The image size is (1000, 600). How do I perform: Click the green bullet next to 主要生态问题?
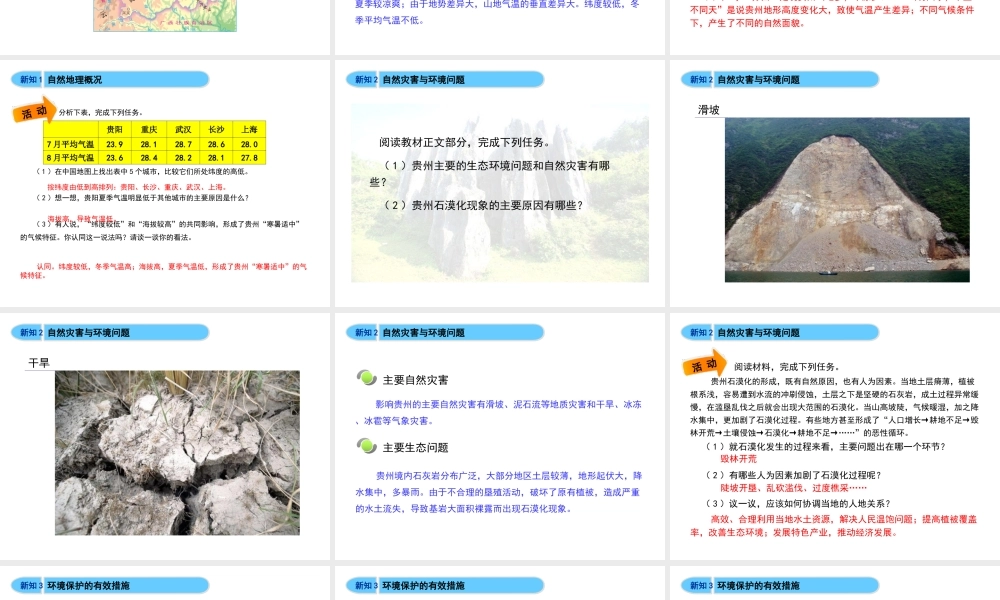point(367,446)
